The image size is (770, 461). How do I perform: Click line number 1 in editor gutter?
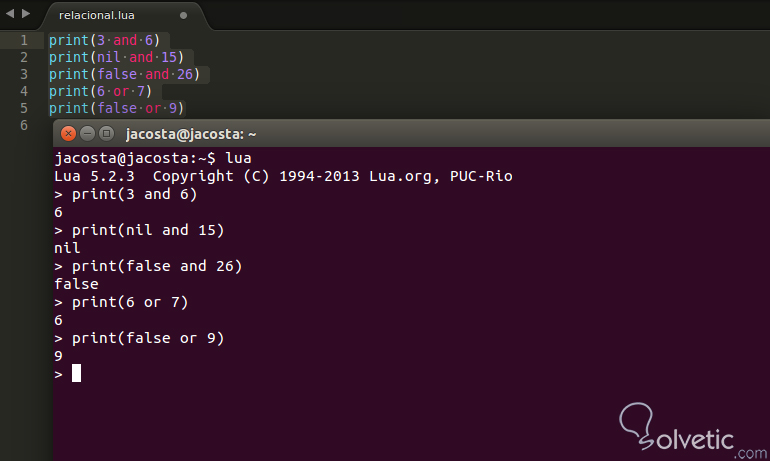tap(23, 41)
